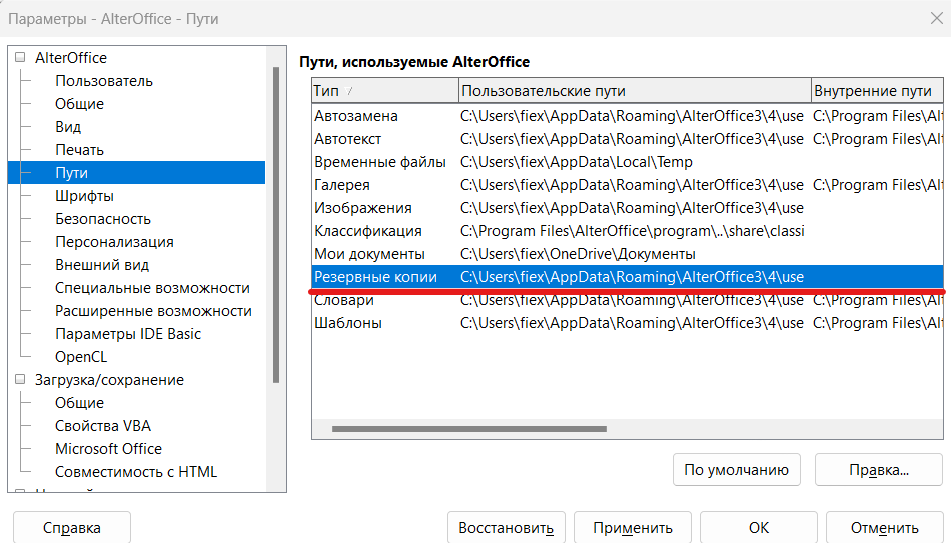Select the Временные файлы path row
951x543 pixels.
380,162
